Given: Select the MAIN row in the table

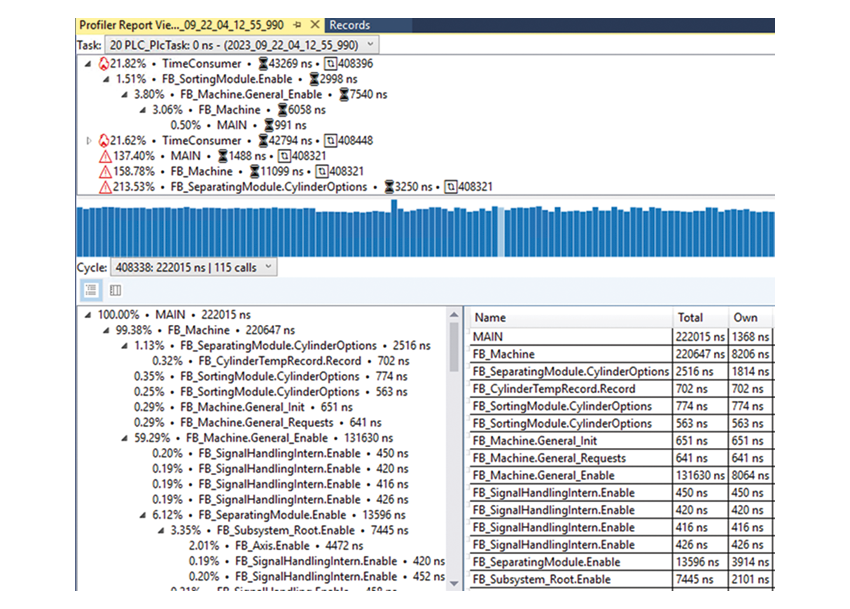Looking at the screenshot, I should (x=621, y=337).
